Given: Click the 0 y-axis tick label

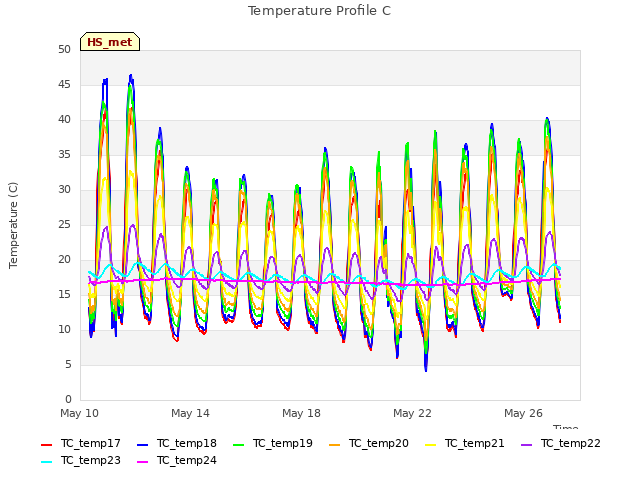Looking at the screenshot, I should (x=68, y=399).
